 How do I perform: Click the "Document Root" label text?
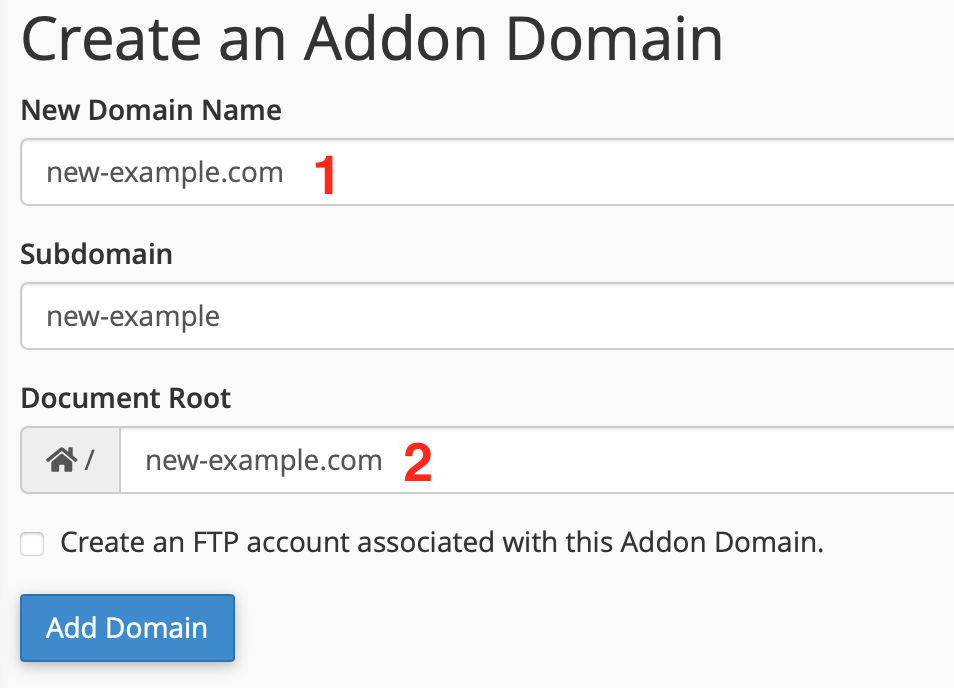tap(125, 398)
